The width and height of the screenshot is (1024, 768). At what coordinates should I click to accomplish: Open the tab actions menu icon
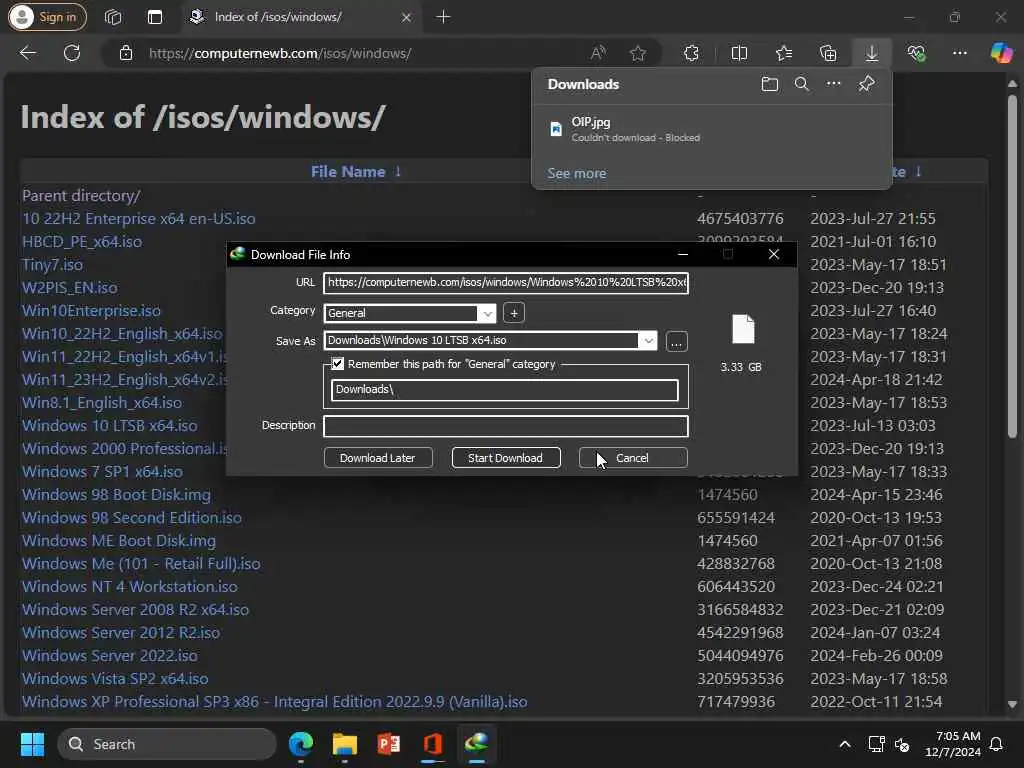pos(155,17)
